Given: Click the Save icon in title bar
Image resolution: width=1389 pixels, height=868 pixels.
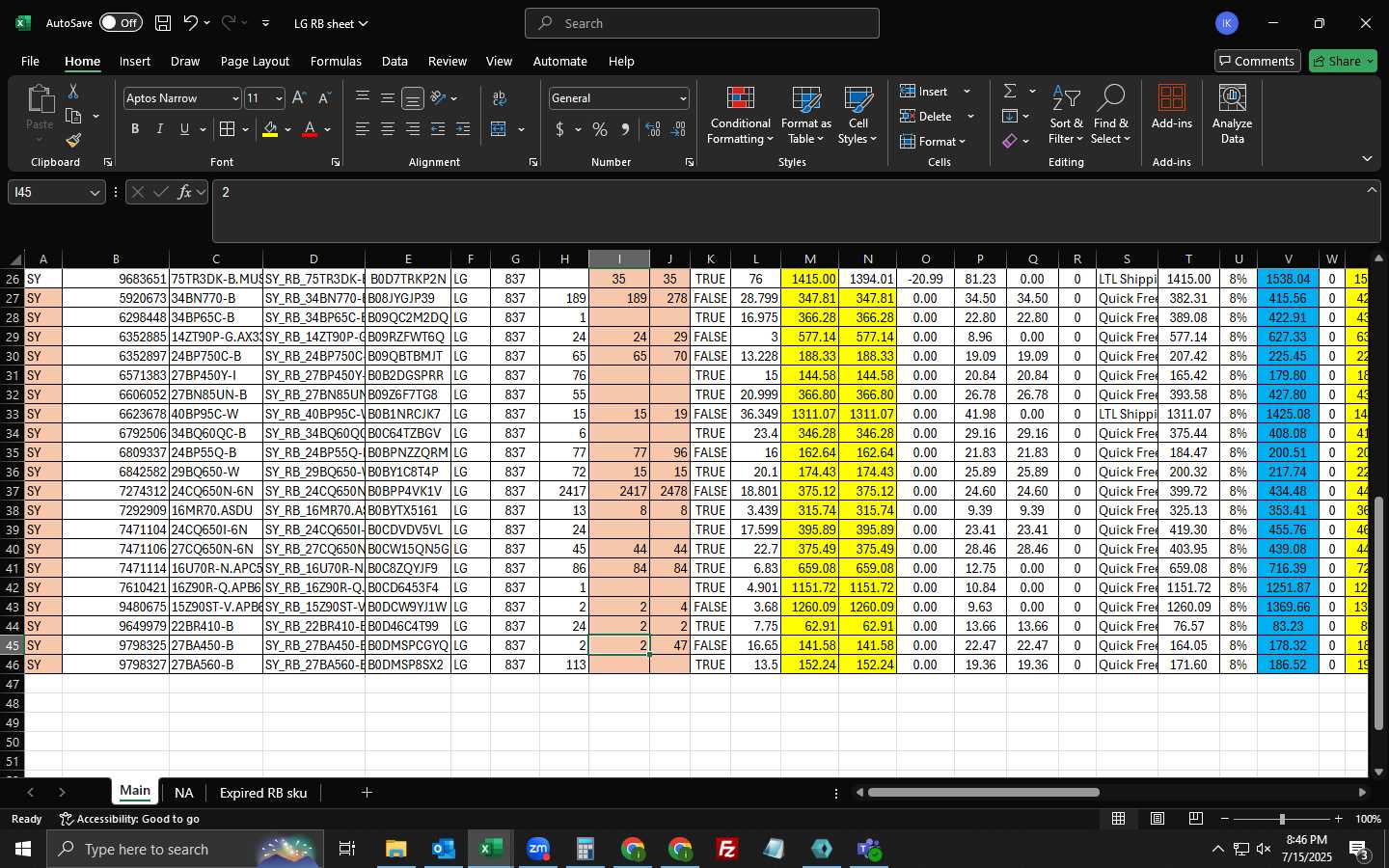Looking at the screenshot, I should (163, 23).
